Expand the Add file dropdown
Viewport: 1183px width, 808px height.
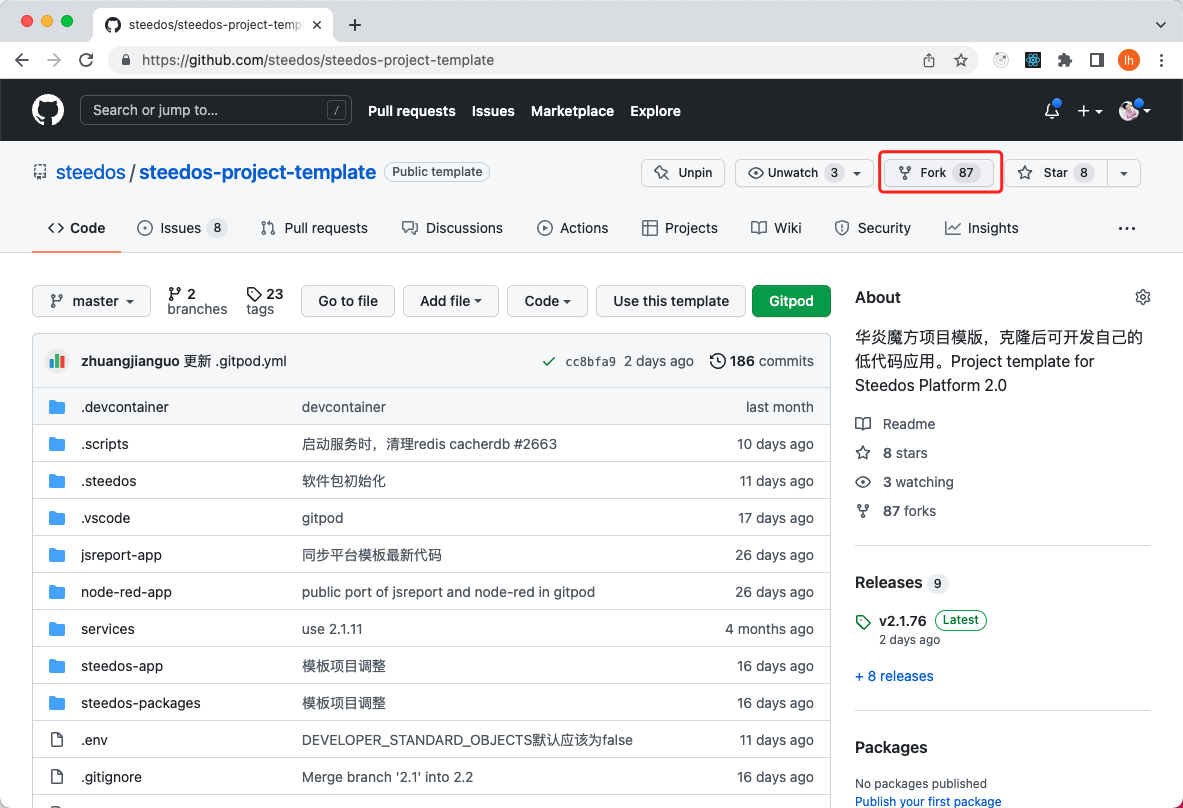point(450,301)
